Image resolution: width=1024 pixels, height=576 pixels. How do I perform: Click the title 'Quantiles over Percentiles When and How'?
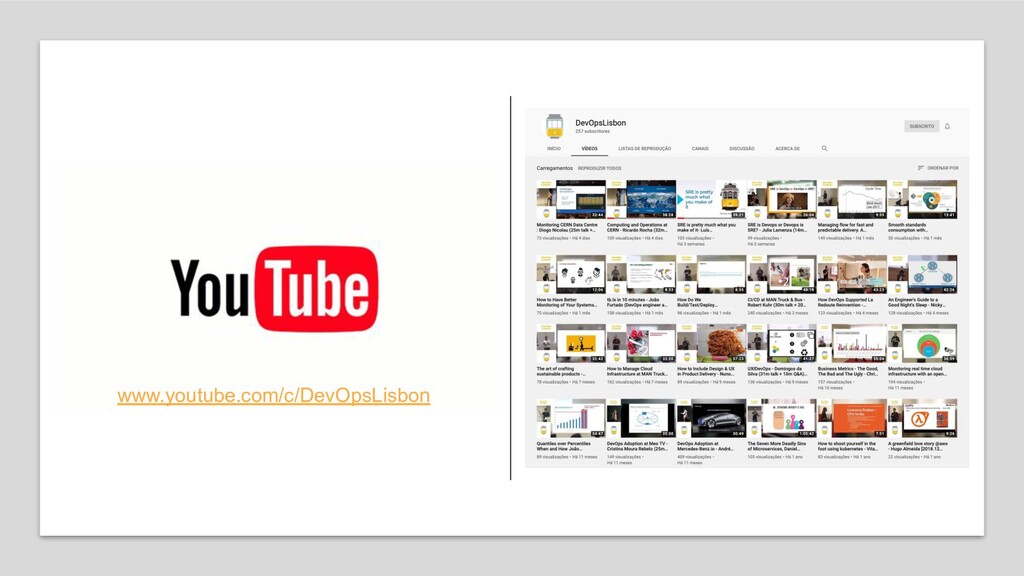tap(564, 446)
